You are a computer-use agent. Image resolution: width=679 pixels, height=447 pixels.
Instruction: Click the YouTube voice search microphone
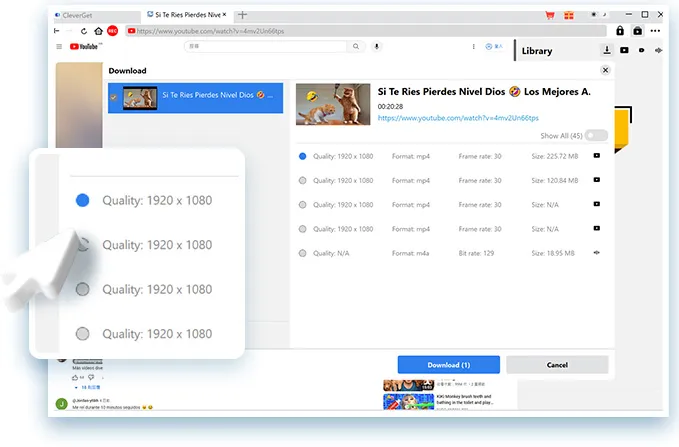(376, 46)
